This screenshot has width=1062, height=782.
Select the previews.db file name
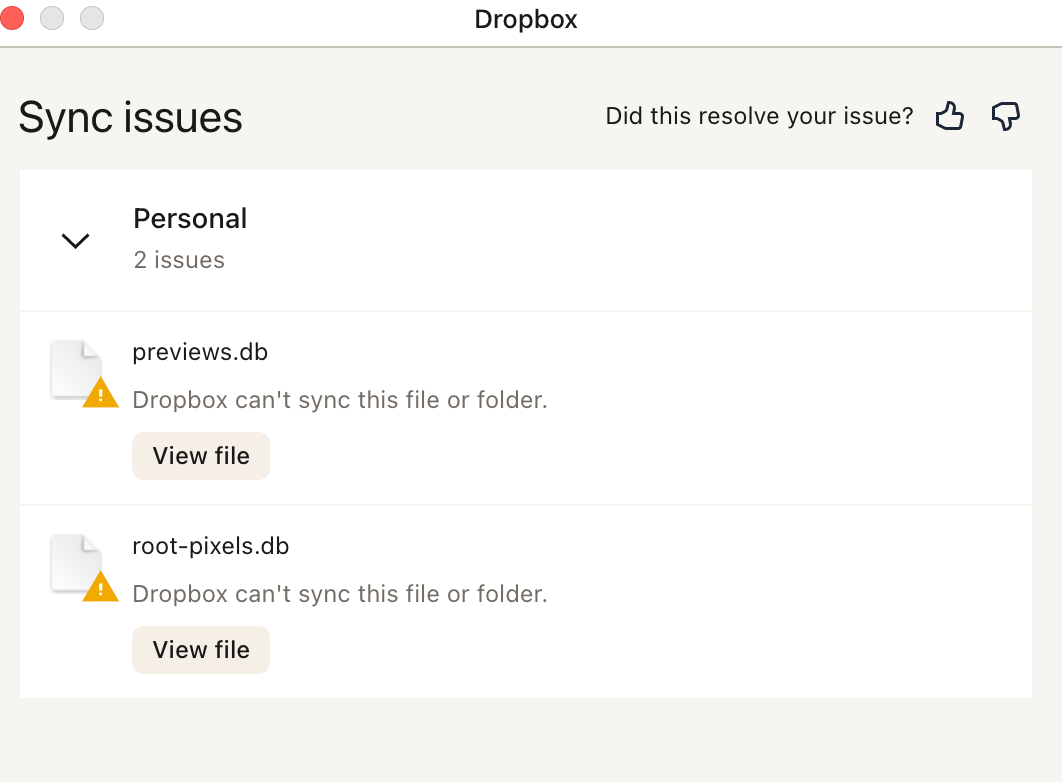pyautogui.click(x=200, y=352)
